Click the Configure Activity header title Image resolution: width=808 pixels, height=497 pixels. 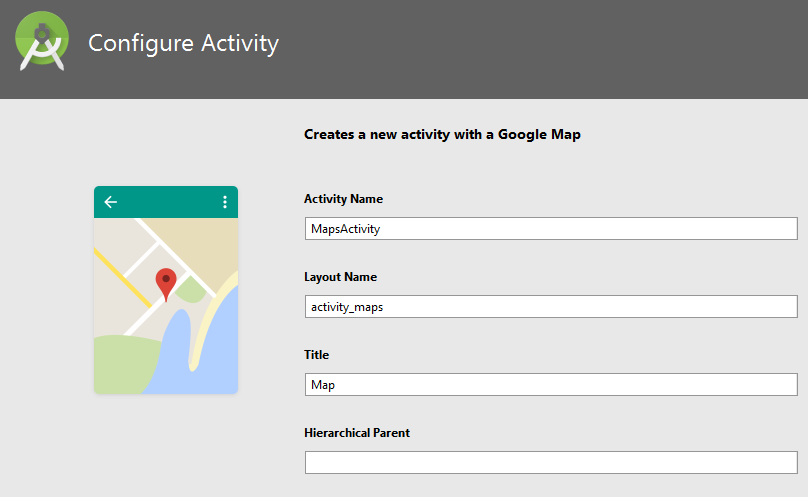(x=183, y=43)
